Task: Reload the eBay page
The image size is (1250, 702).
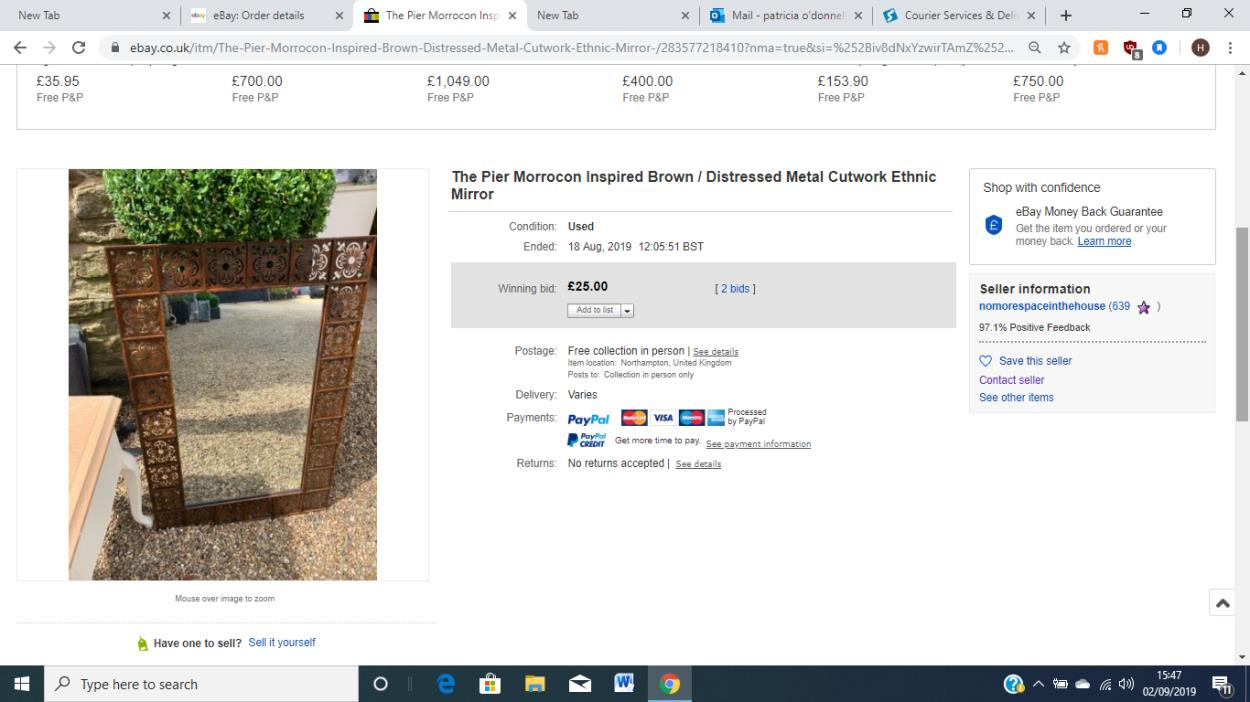Action: 79,47
